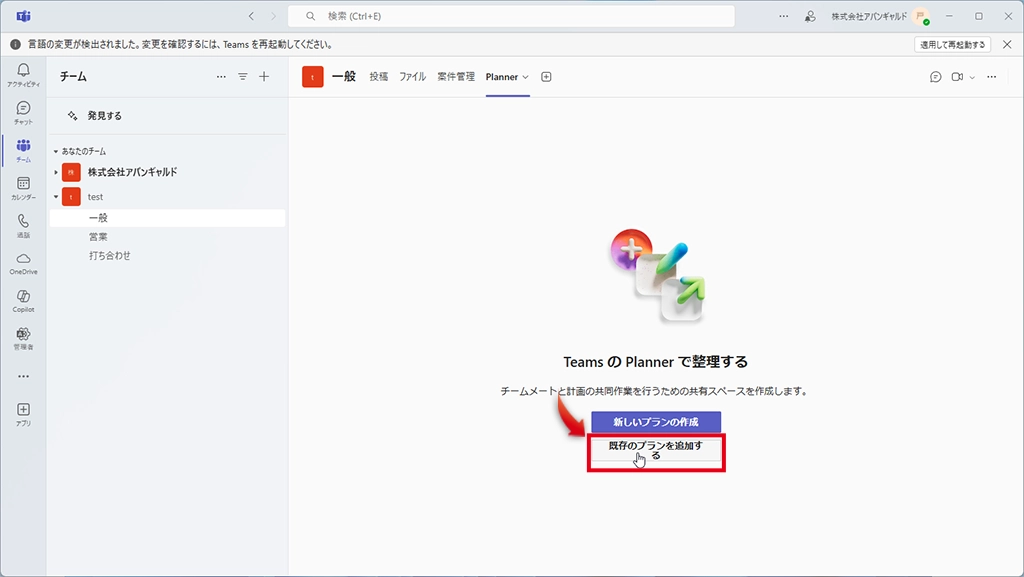Launch OneDrive from the sidebar
1024x577 pixels.
[24, 263]
